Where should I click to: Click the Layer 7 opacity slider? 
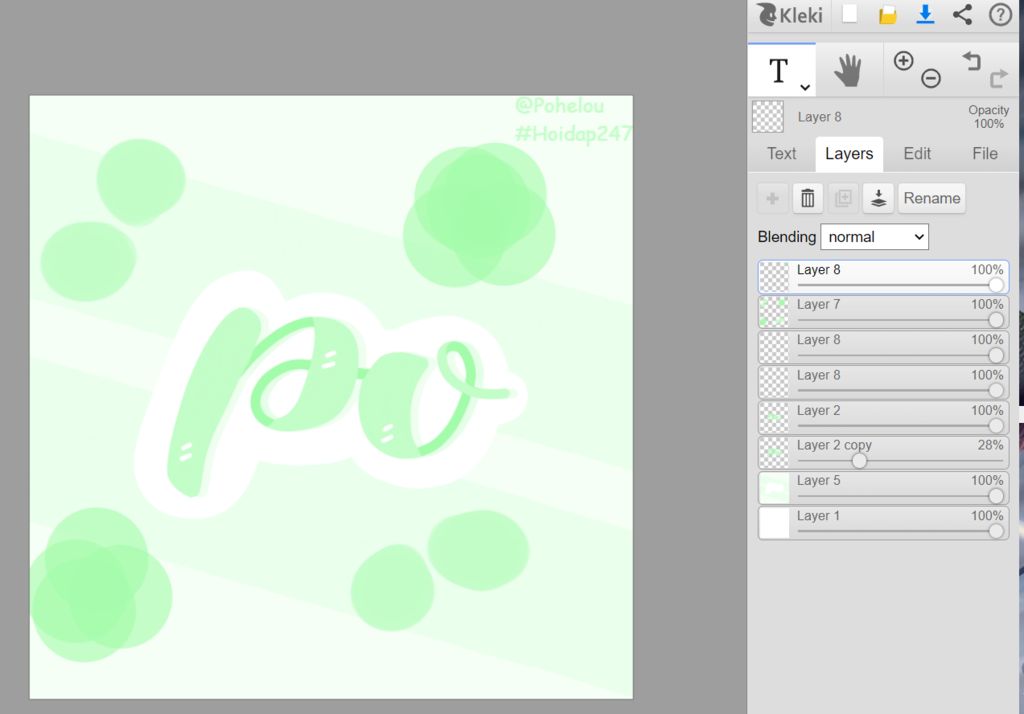coord(900,320)
